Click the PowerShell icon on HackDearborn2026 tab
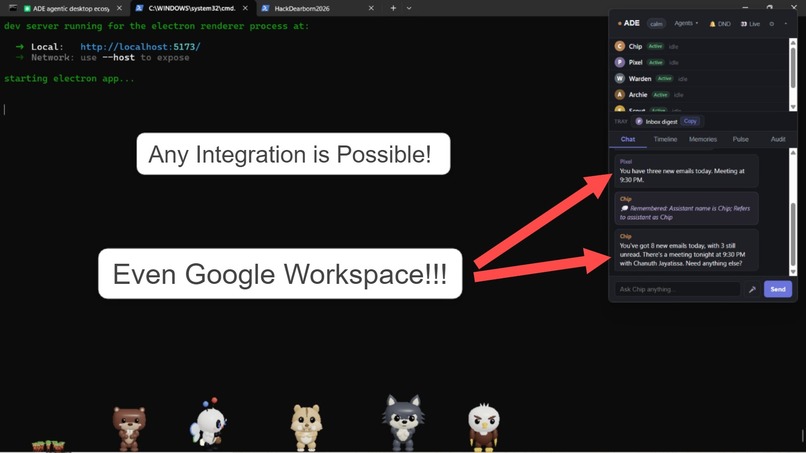The height and width of the screenshot is (453, 806). [x=265, y=9]
